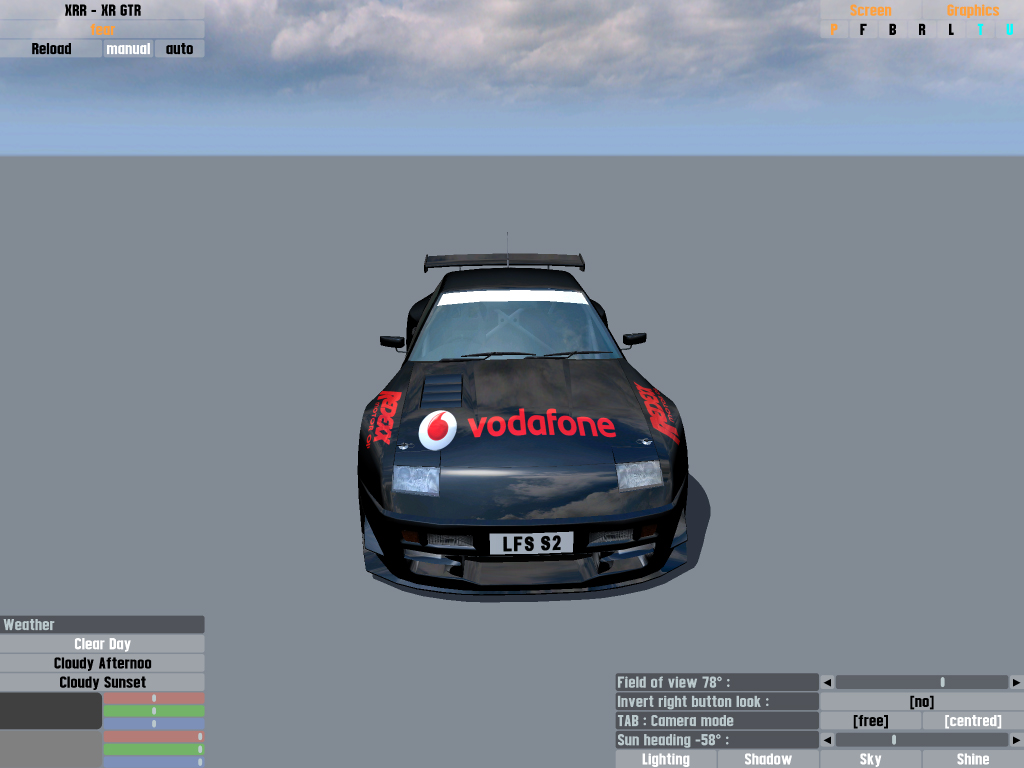Click the 'Sun heading -58°' label
Screen dimensions: 1024x768
pyautogui.click(x=716, y=740)
